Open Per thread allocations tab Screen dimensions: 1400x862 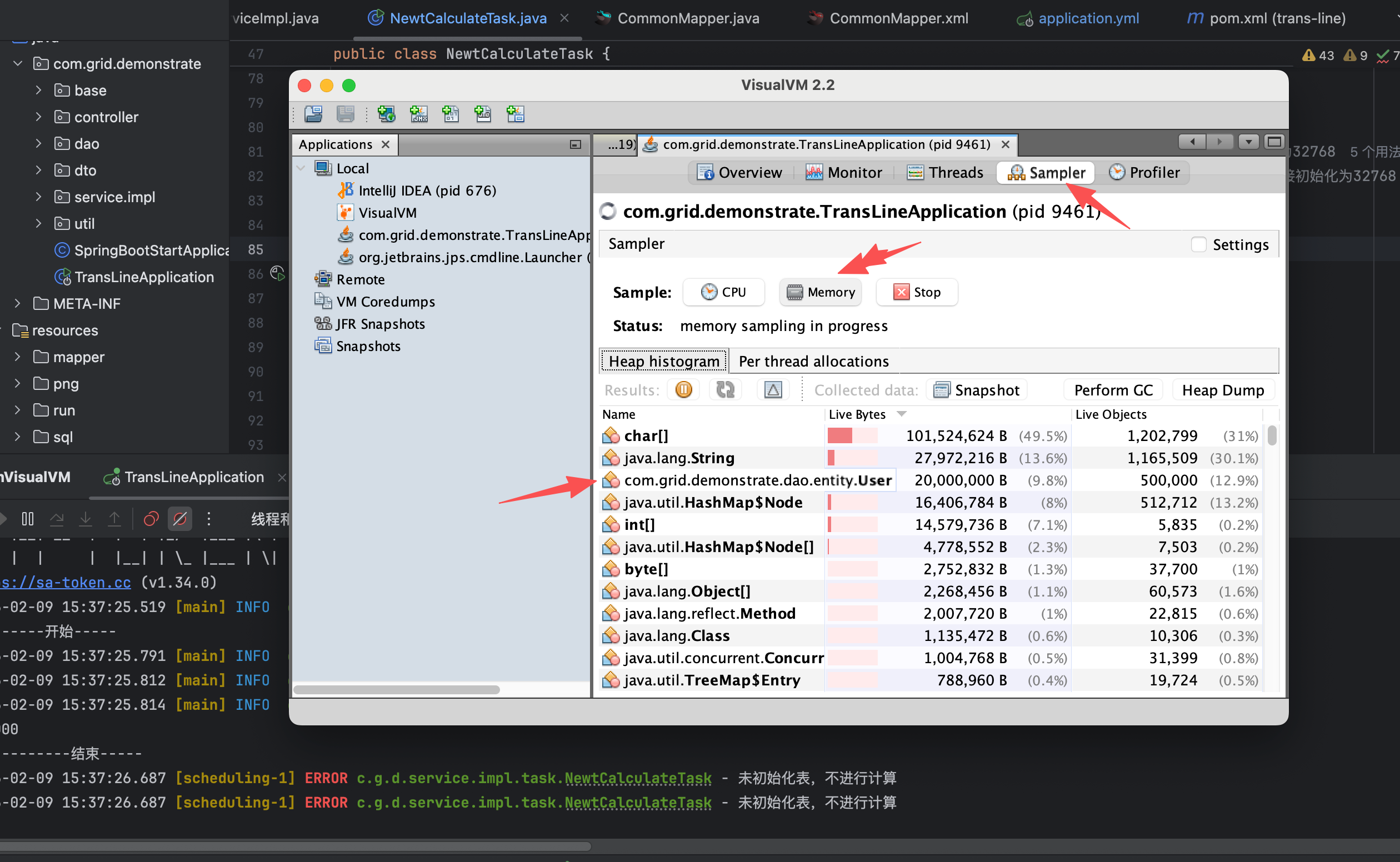pos(813,362)
